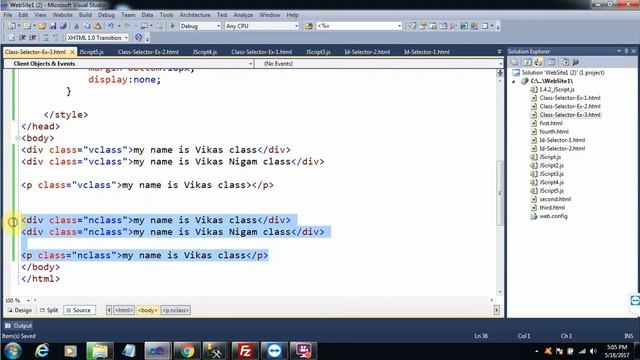Open the Edit menu
640x360 pixels.
[23, 15]
